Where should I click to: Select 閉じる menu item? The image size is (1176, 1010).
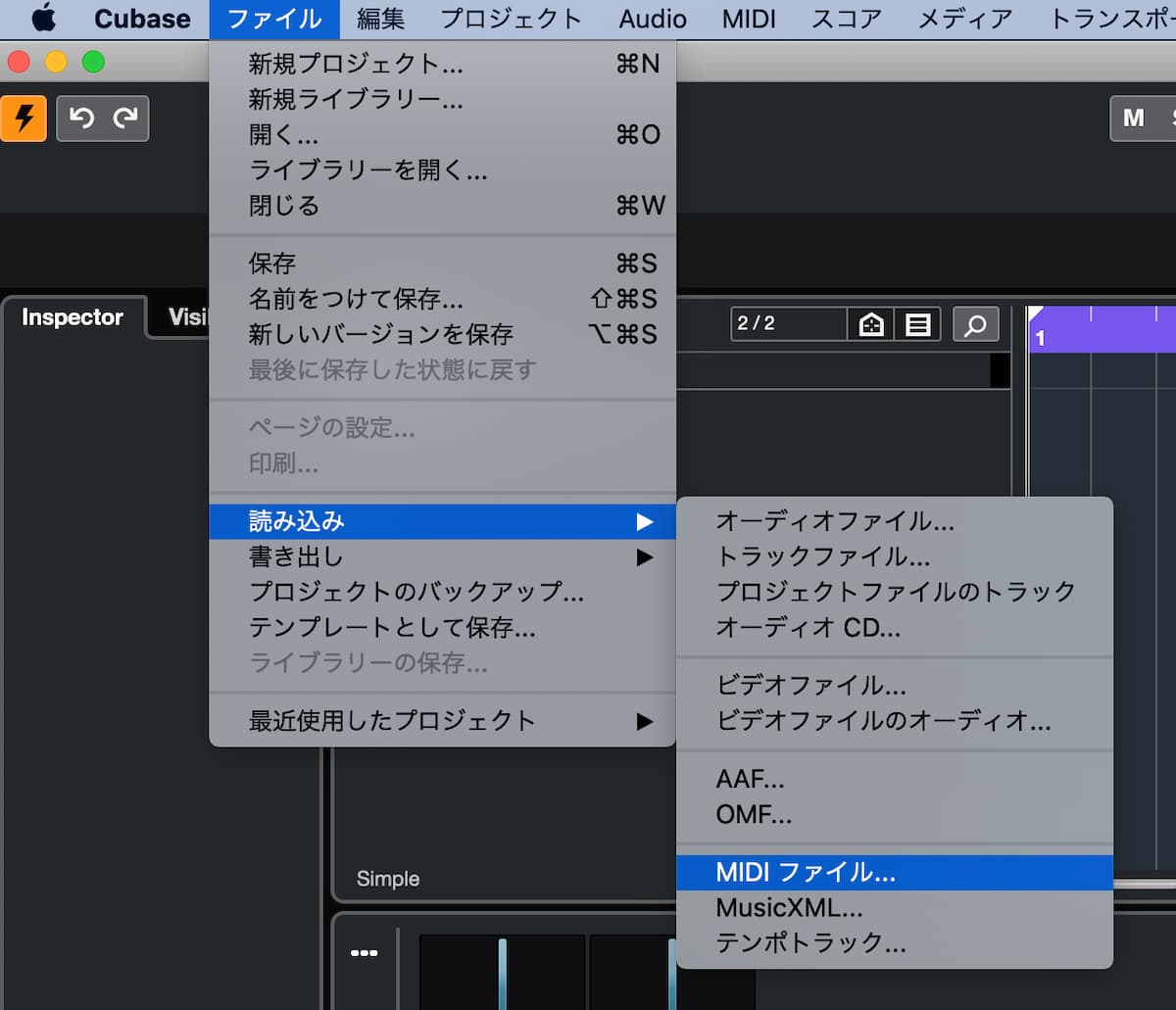442,206
